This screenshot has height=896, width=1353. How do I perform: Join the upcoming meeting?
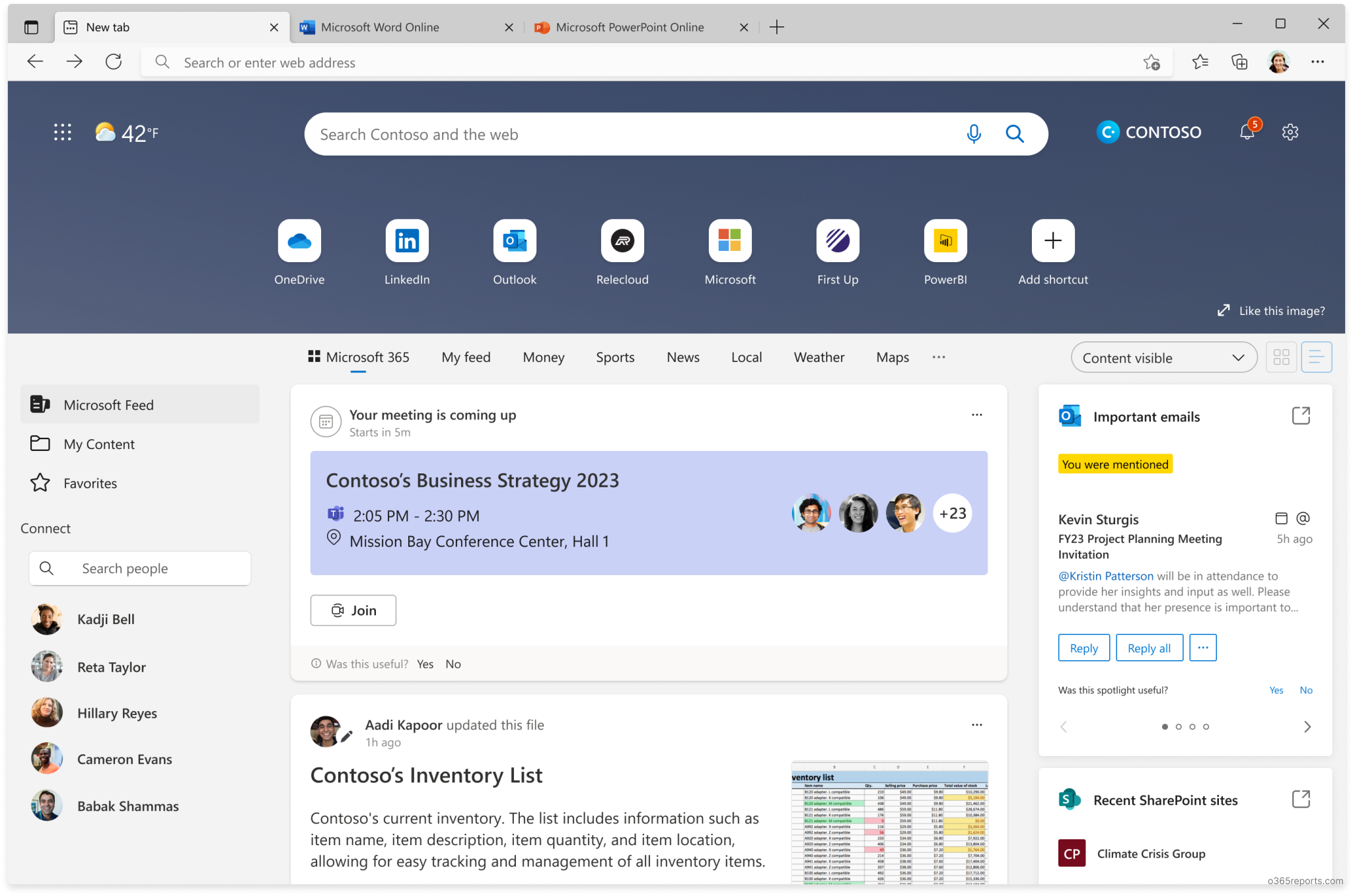coord(353,610)
